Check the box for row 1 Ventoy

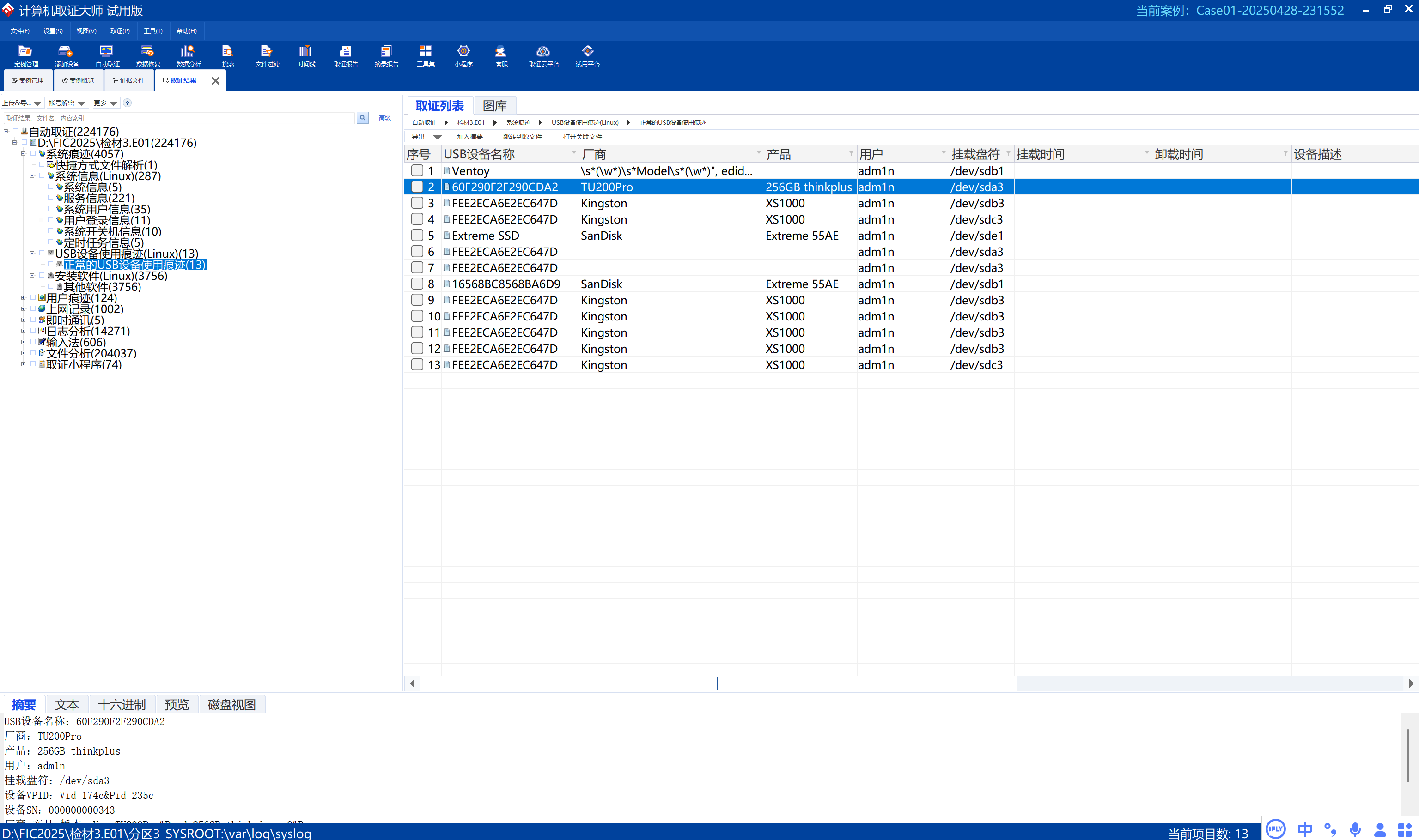[417, 170]
